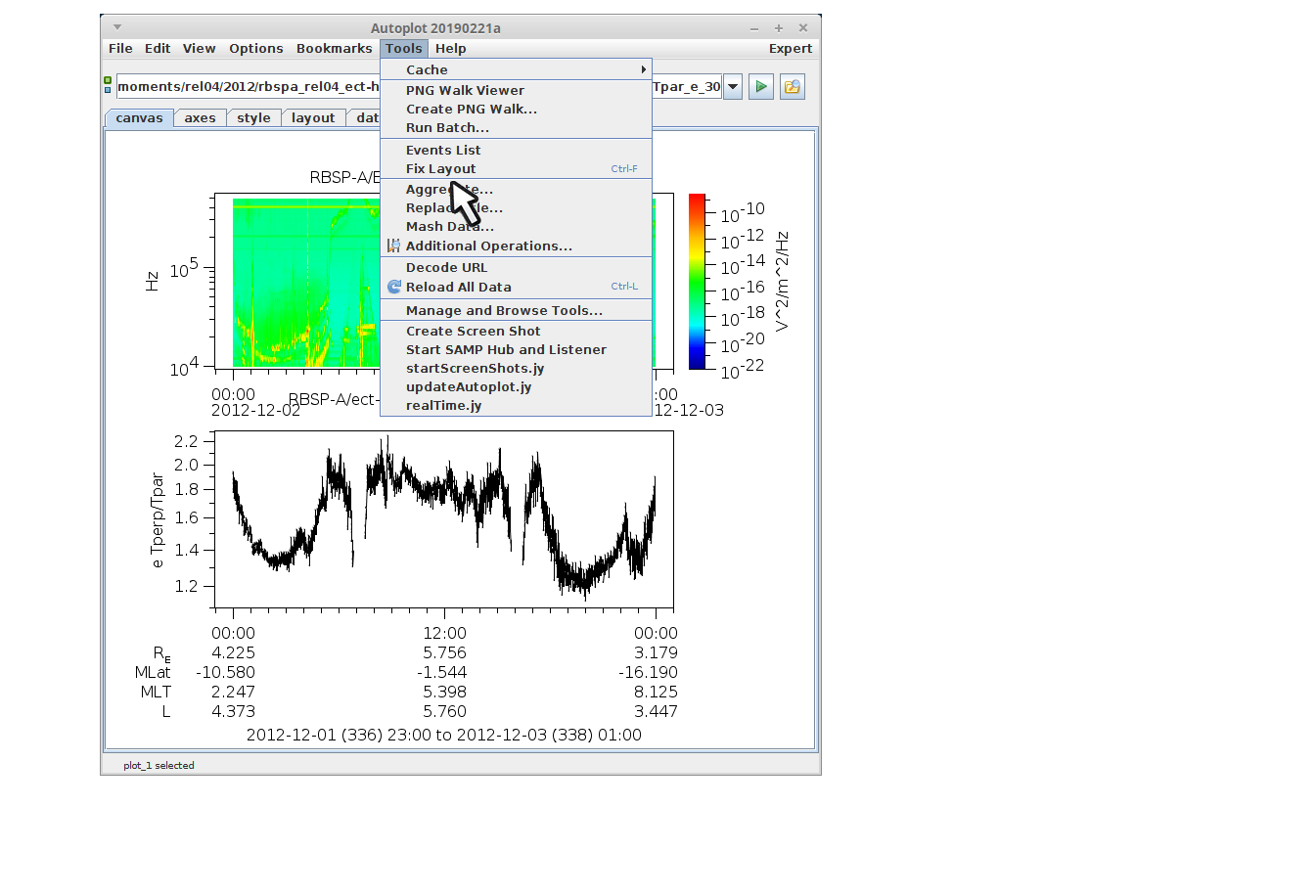
Task: Click the rainbow colorbar beside the spectrogram
Action: pos(697,282)
